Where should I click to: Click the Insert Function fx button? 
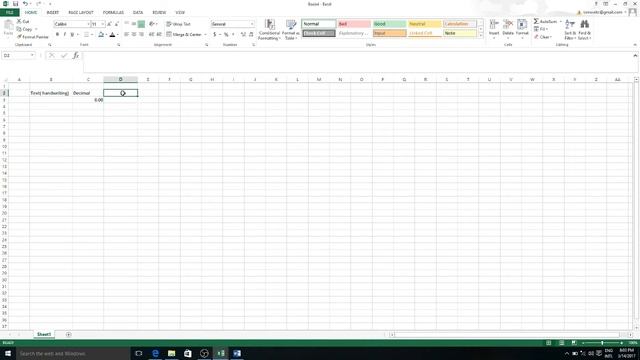coord(76,55)
